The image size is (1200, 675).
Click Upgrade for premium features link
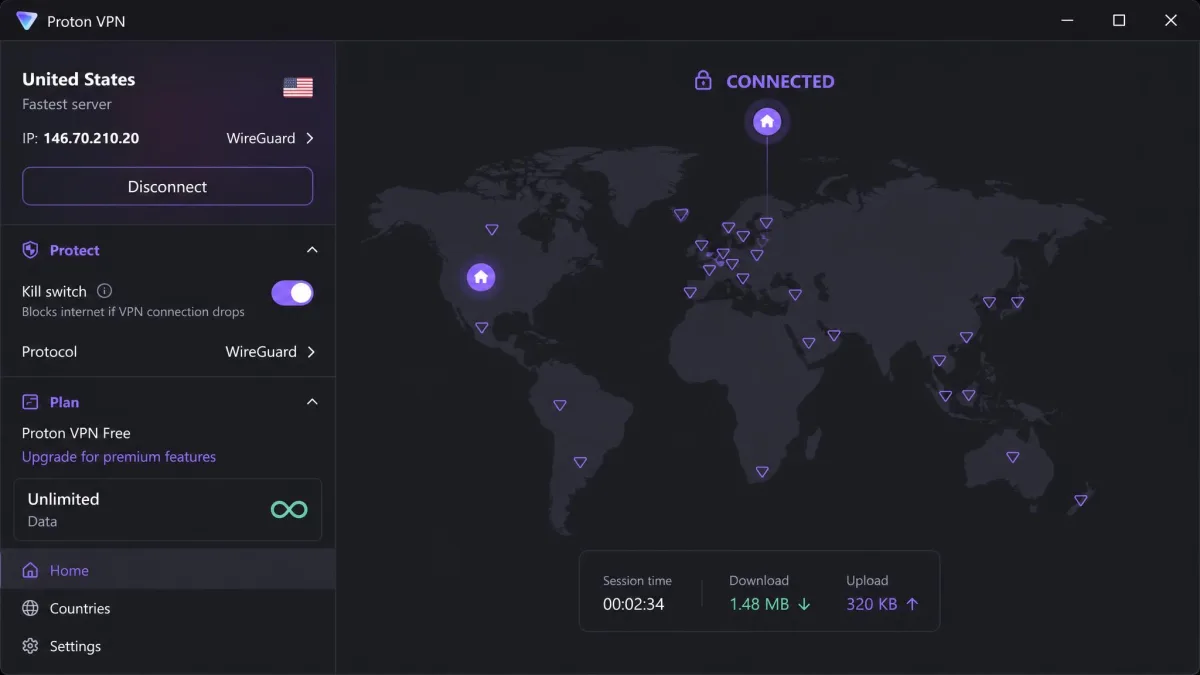[119, 457]
